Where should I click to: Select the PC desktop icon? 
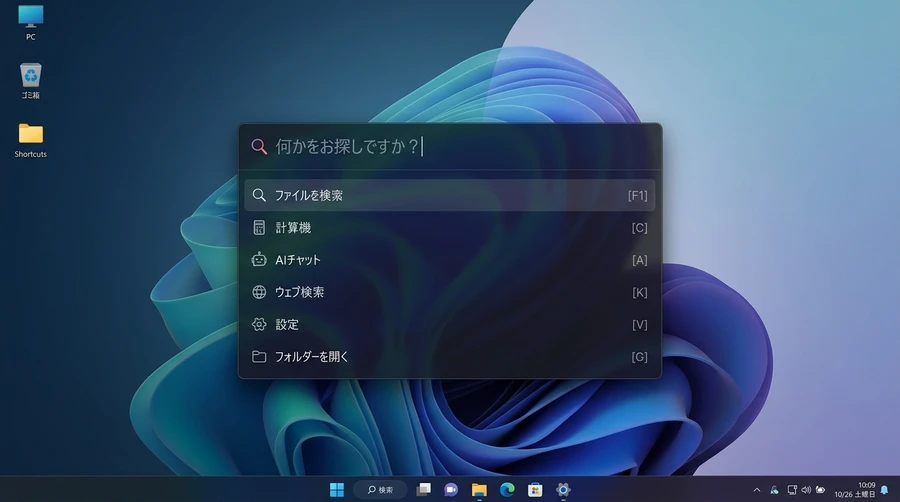click(31, 22)
